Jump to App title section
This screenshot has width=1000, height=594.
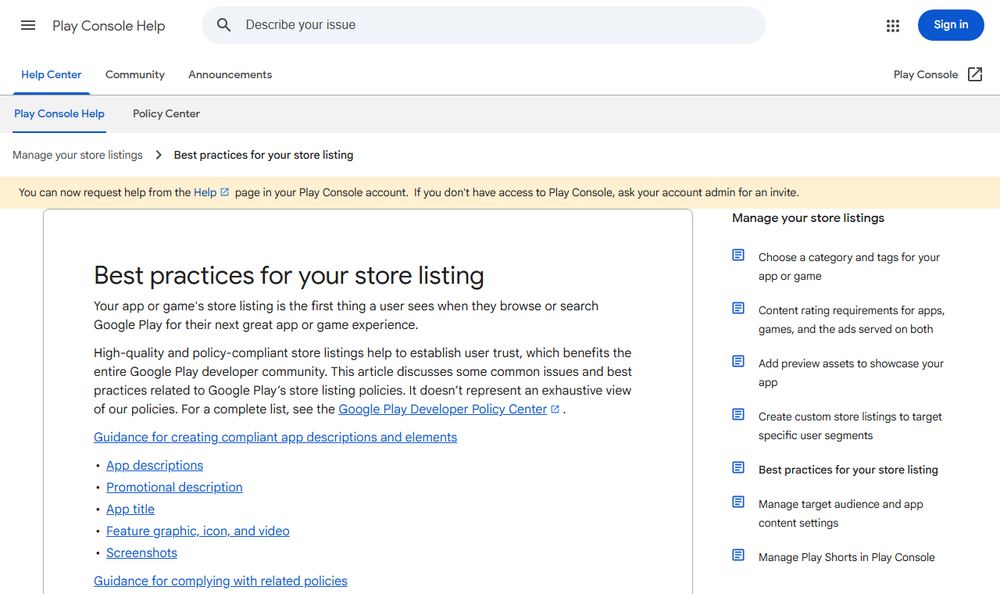130,509
